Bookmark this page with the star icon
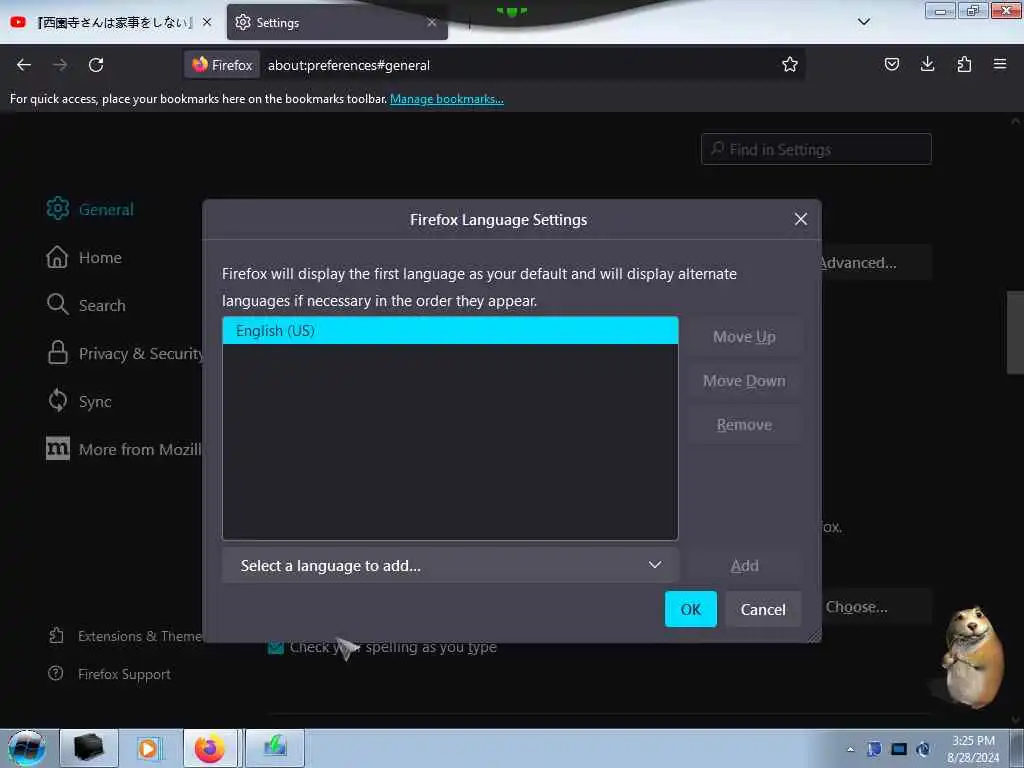Viewport: 1024px width, 768px height. (790, 64)
